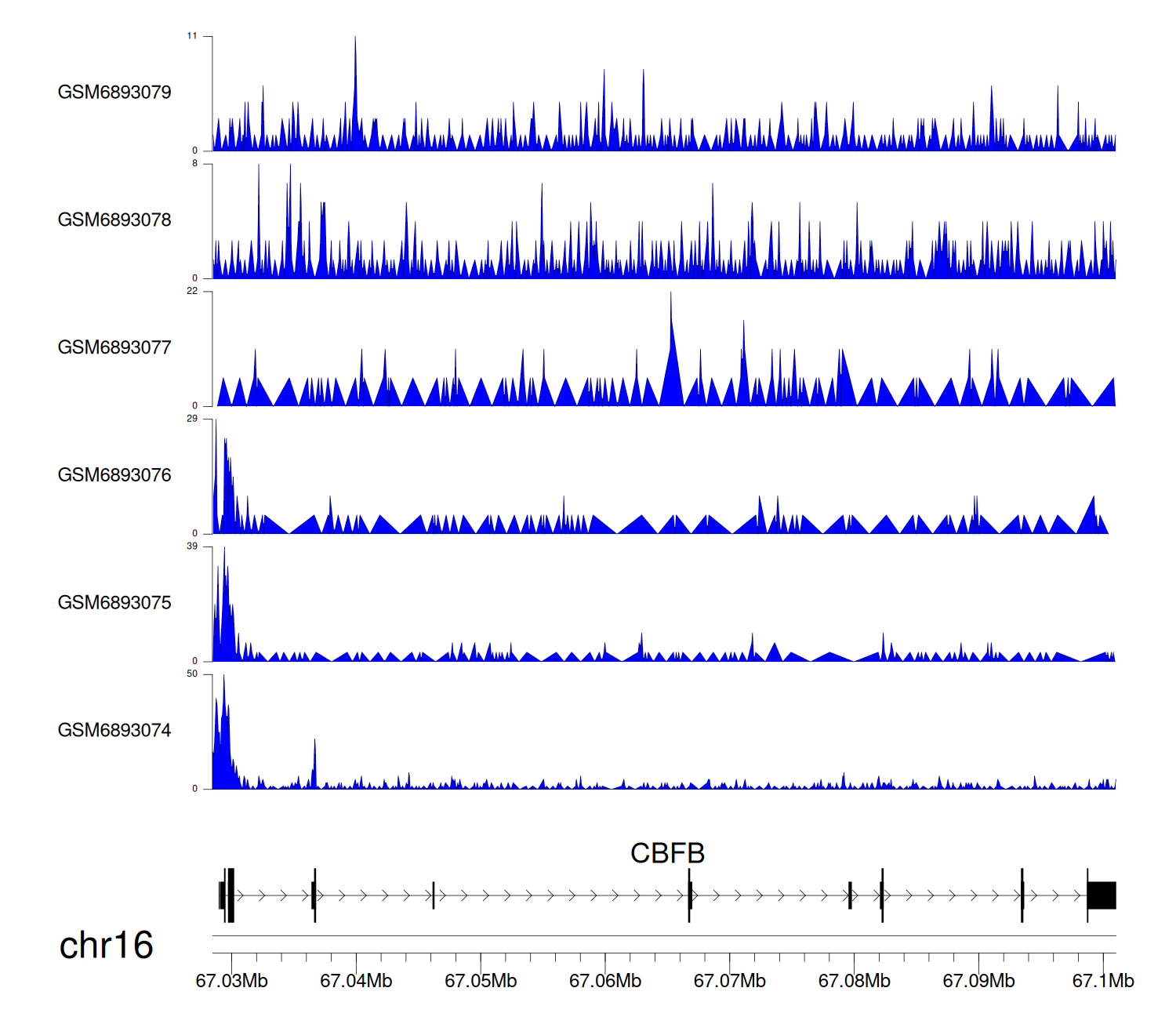
Task: Select the GSM6893074 track name
Action: click(114, 731)
